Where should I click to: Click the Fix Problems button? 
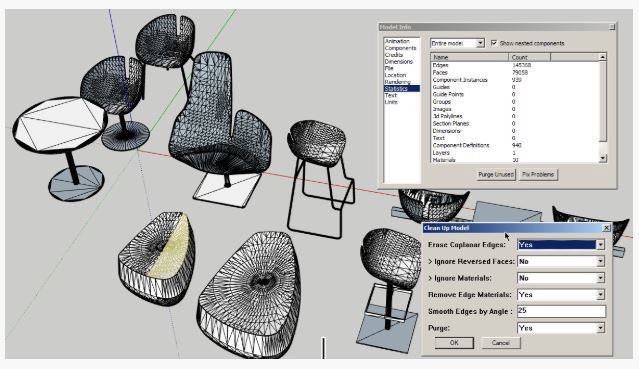pyautogui.click(x=538, y=175)
